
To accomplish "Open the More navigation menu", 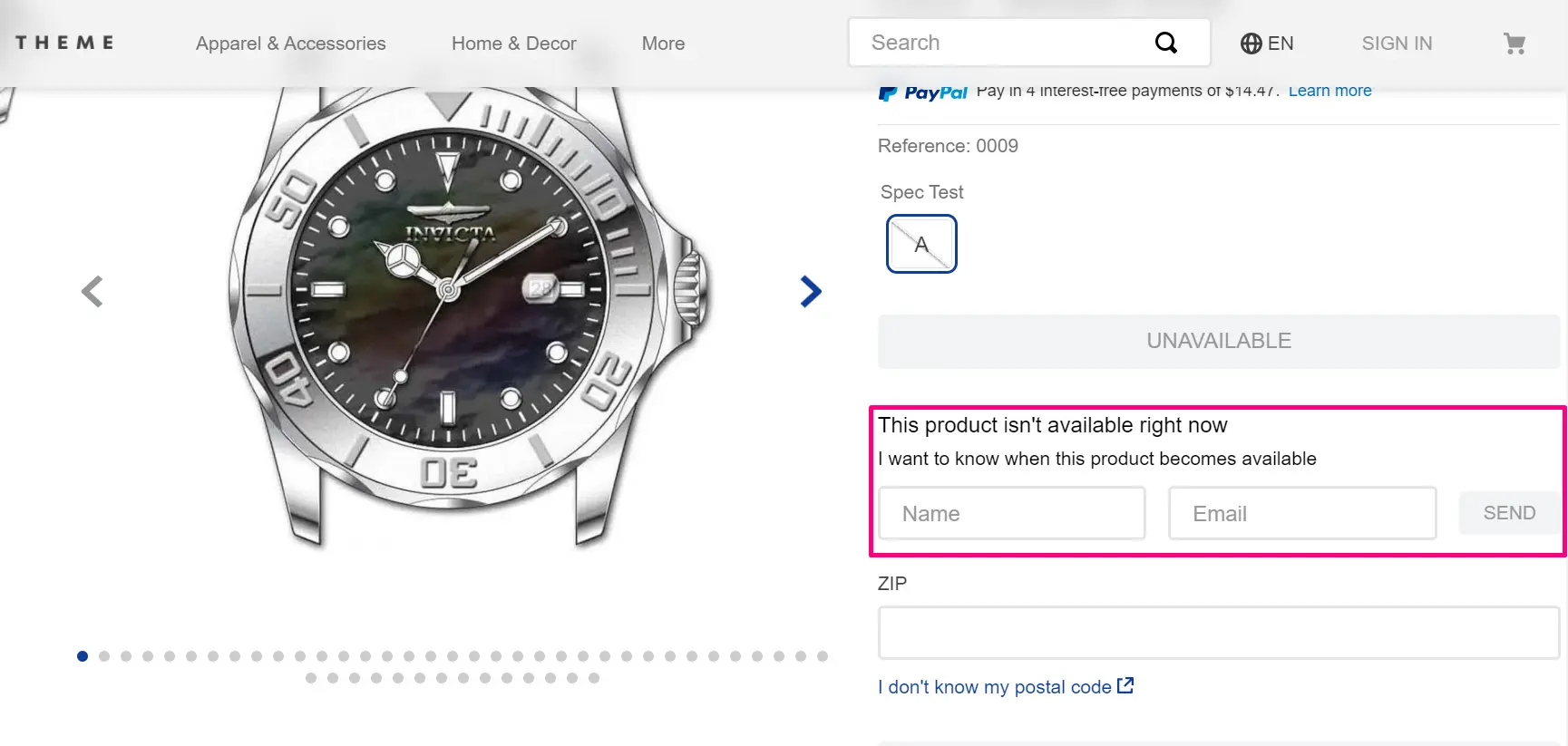I will 663,44.
